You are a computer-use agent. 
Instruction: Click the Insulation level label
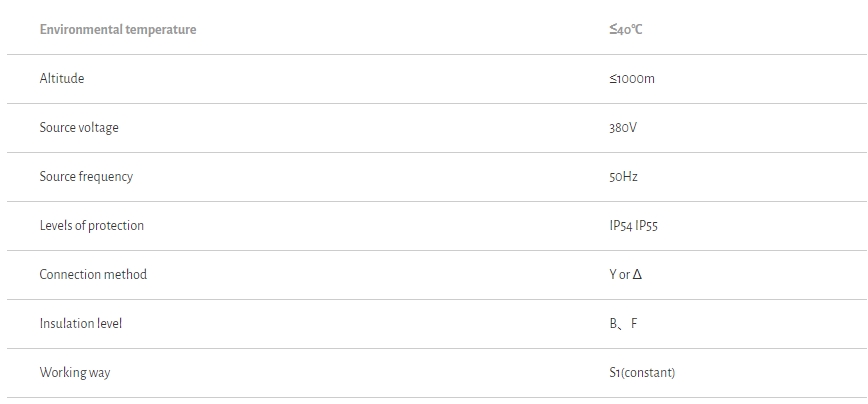click(81, 324)
